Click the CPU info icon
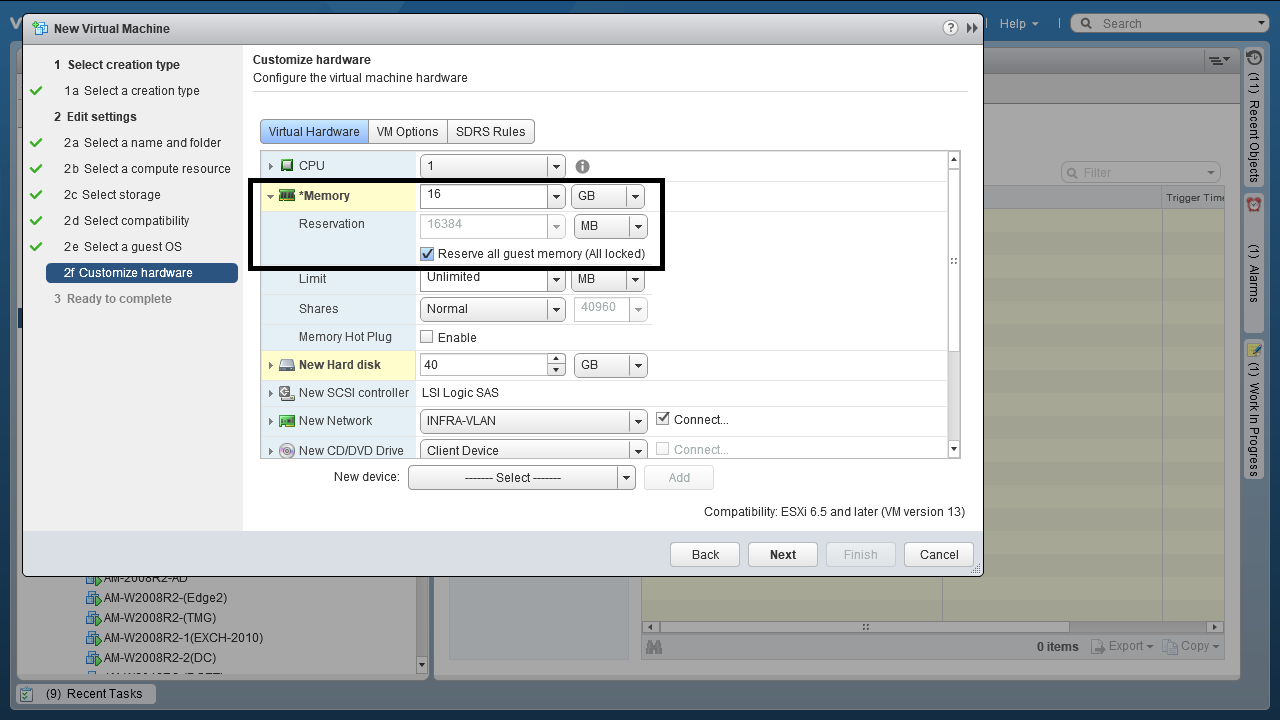This screenshot has height=720, width=1280. [x=582, y=167]
